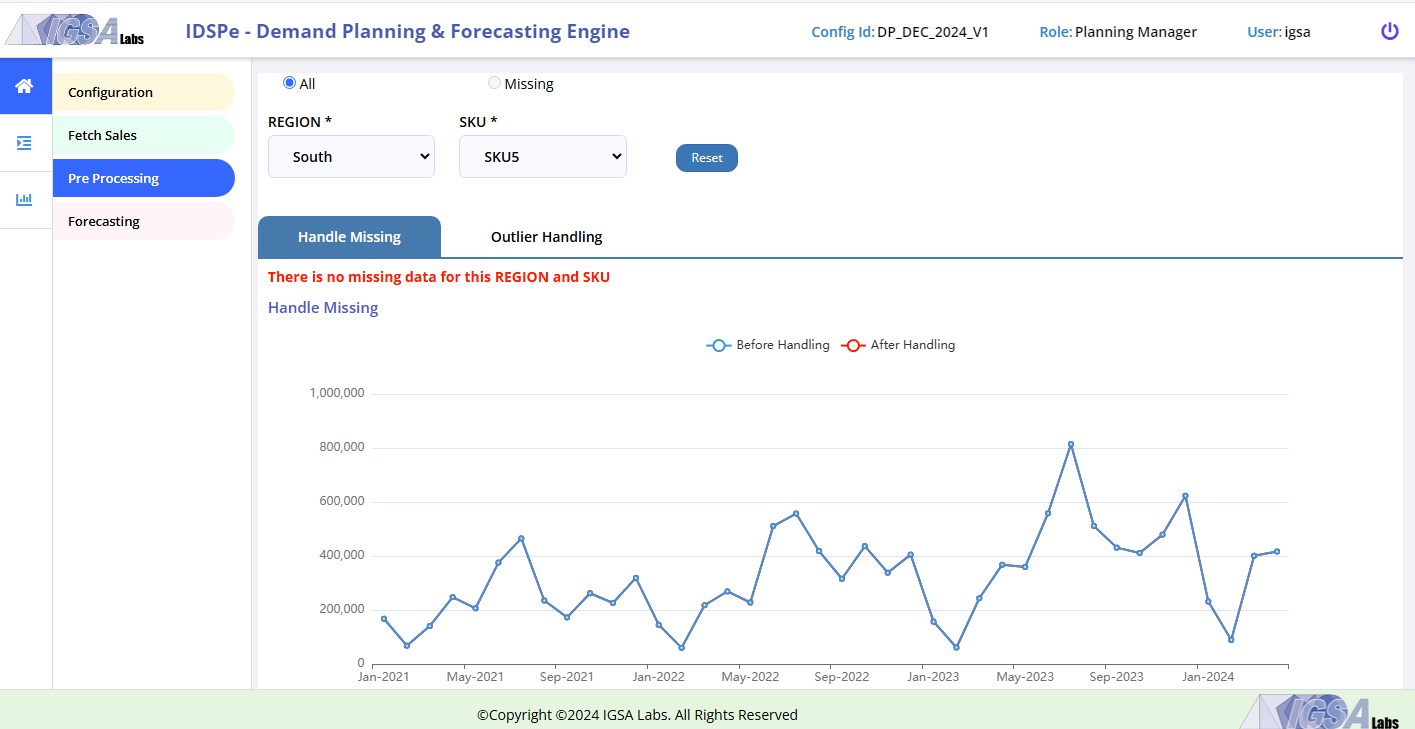Click the SKU * field label
This screenshot has height=729, width=1415.
click(x=478, y=122)
